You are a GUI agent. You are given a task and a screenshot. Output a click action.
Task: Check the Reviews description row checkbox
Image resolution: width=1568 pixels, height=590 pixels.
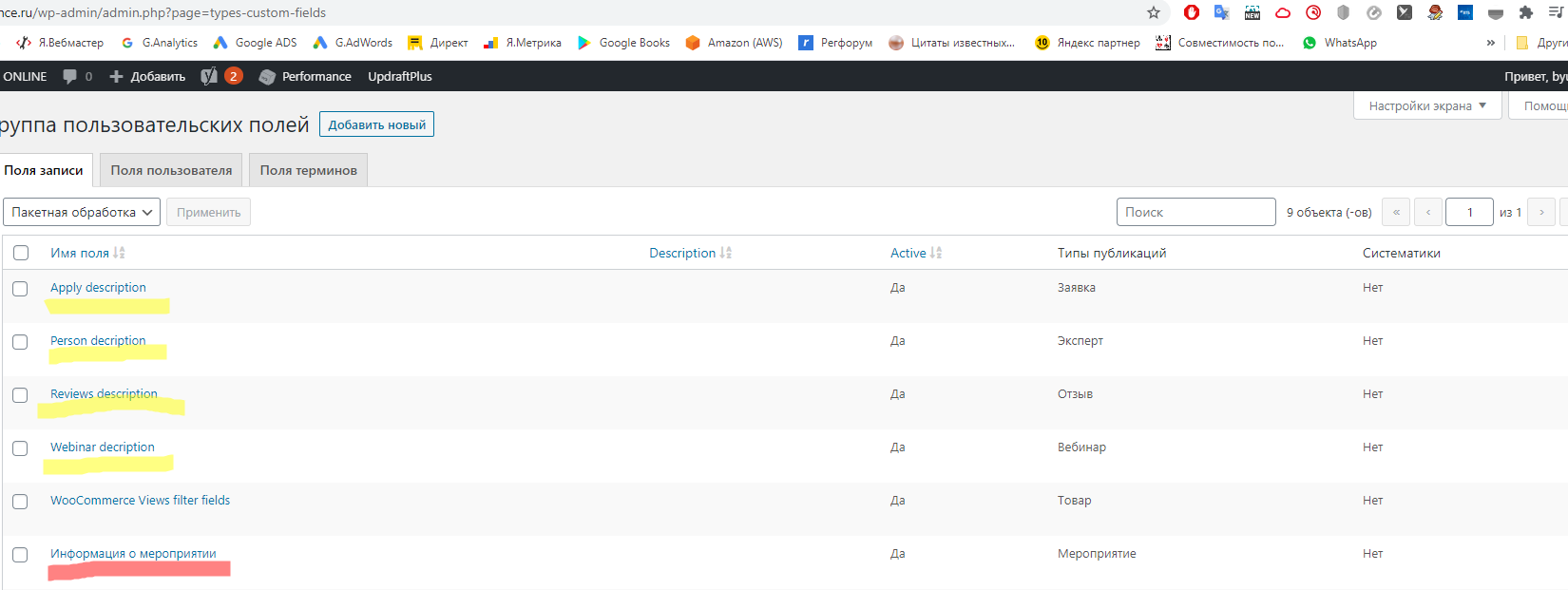click(20, 395)
